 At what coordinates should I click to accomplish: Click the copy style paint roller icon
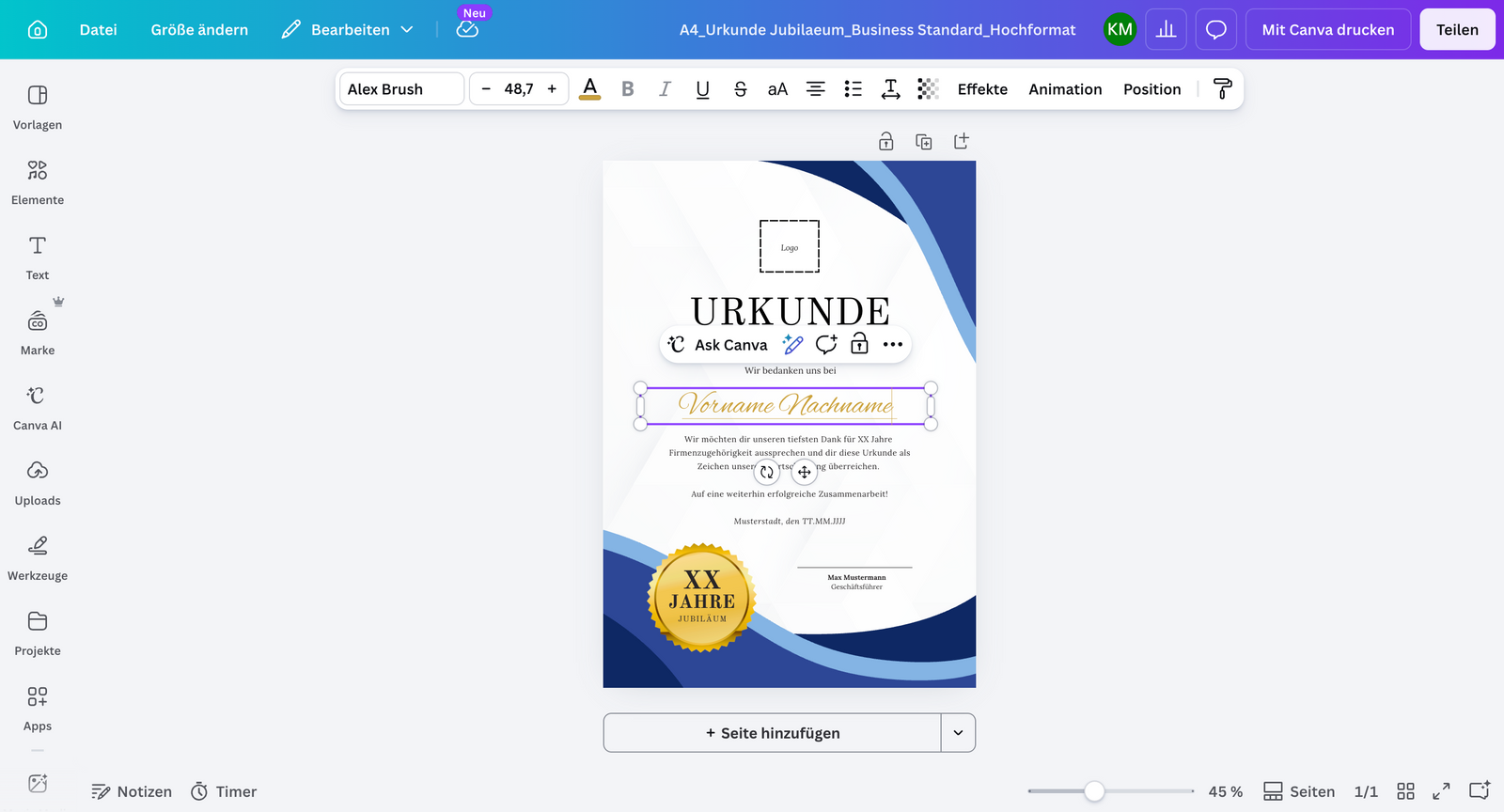pos(1223,89)
